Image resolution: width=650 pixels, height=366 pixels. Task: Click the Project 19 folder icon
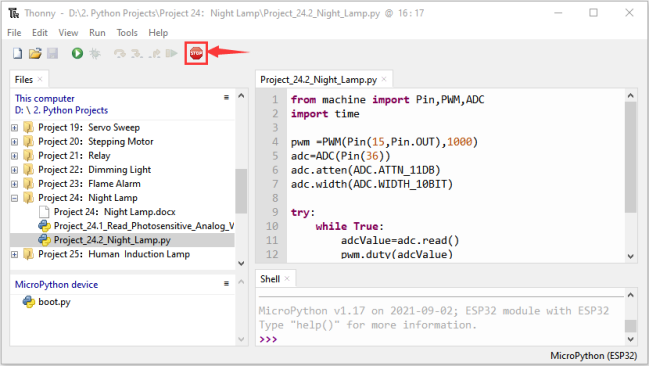click(28, 127)
